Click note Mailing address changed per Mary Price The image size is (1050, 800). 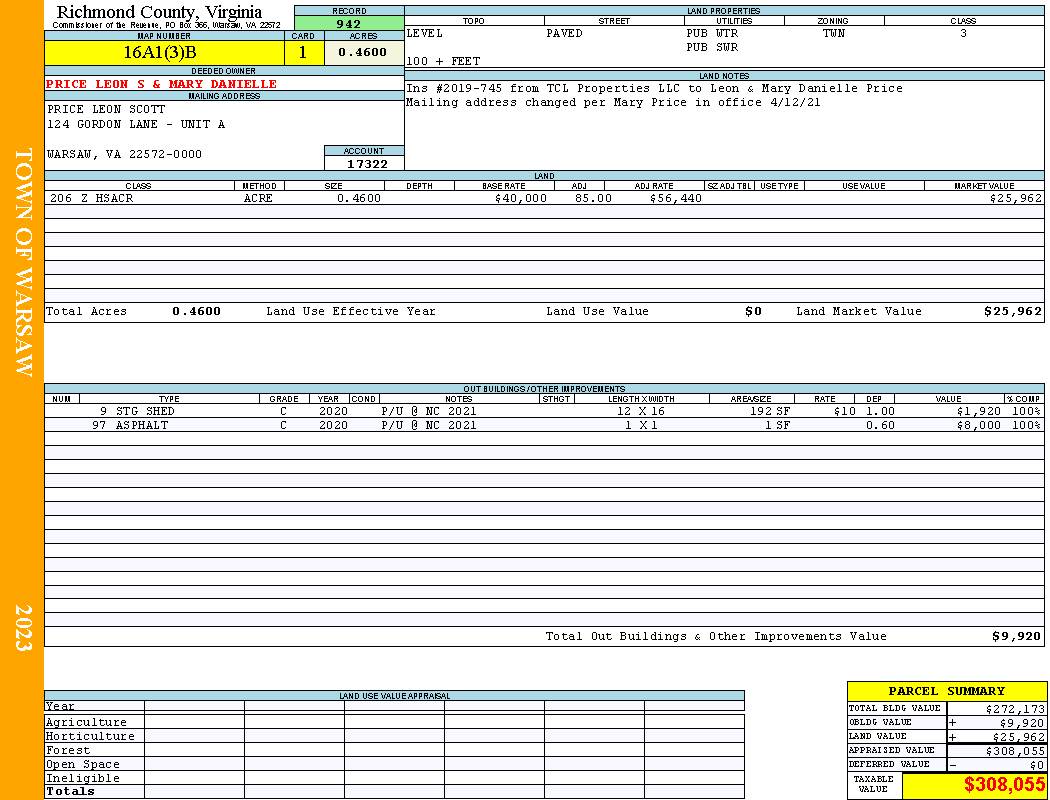613,102
